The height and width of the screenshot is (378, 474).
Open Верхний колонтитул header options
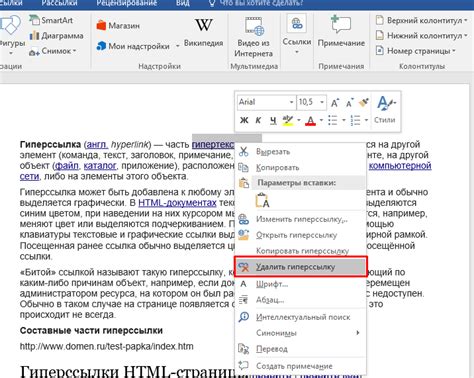[421, 20]
